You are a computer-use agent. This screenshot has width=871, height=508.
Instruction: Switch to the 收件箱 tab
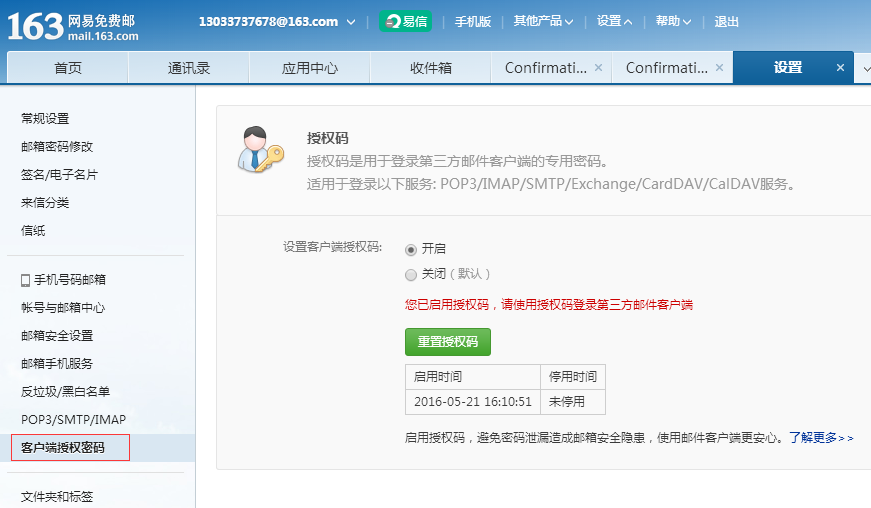click(x=431, y=68)
